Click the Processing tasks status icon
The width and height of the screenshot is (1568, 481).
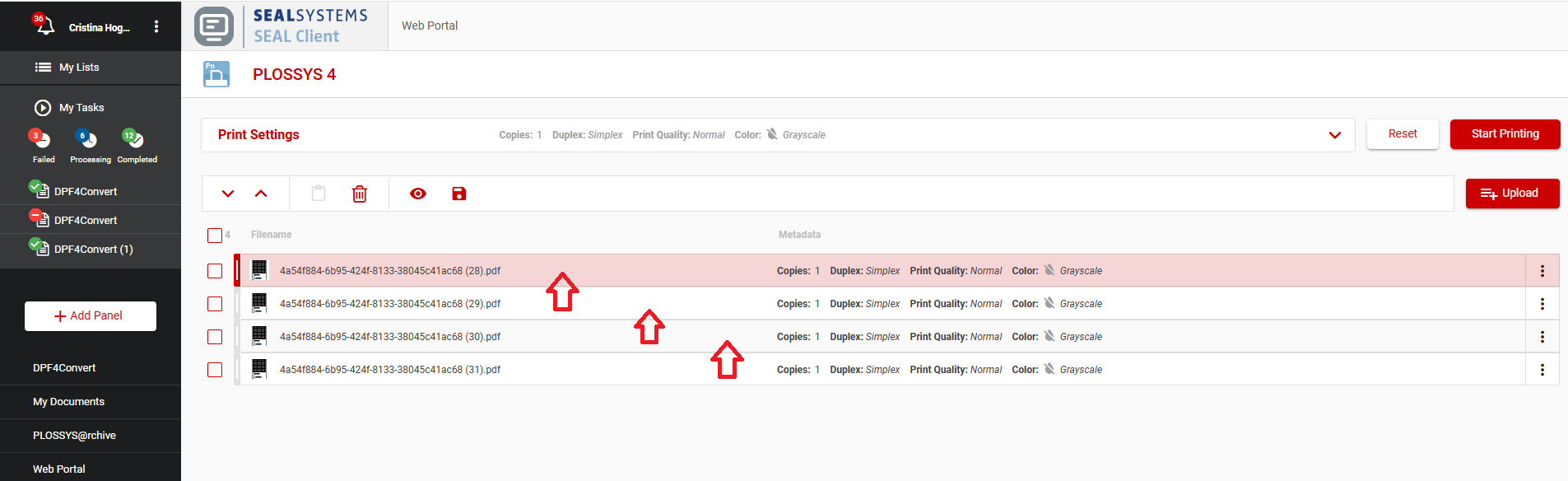87,139
